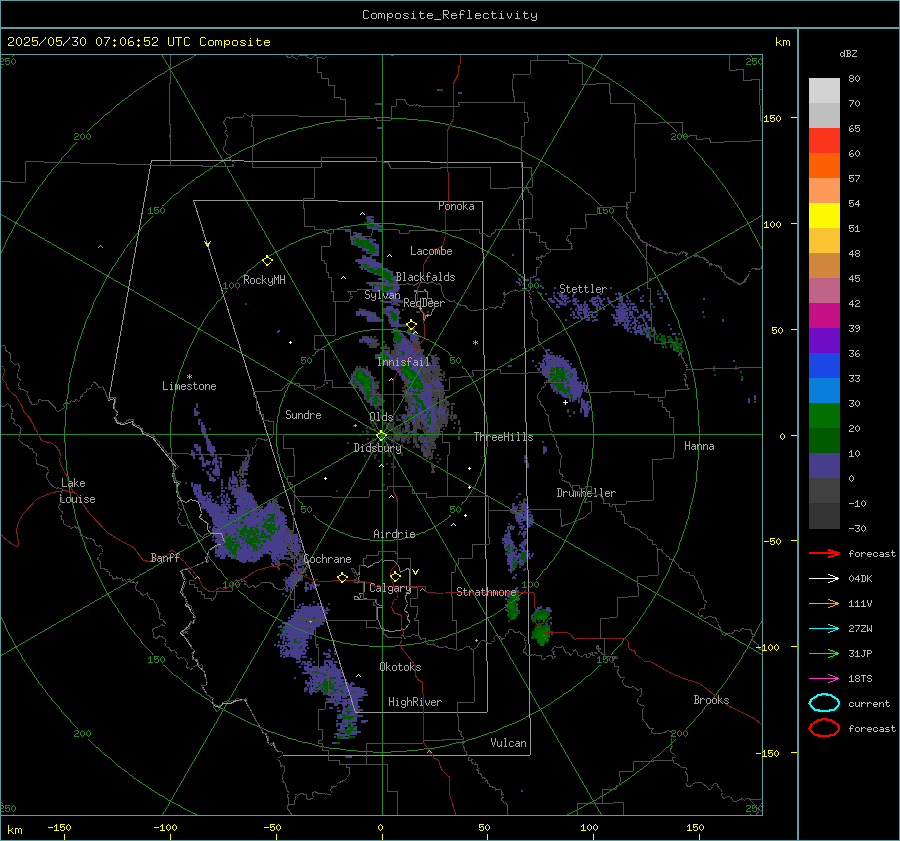The image size is (900, 841).
Task: Click the Strathmore label
Action: tap(487, 592)
